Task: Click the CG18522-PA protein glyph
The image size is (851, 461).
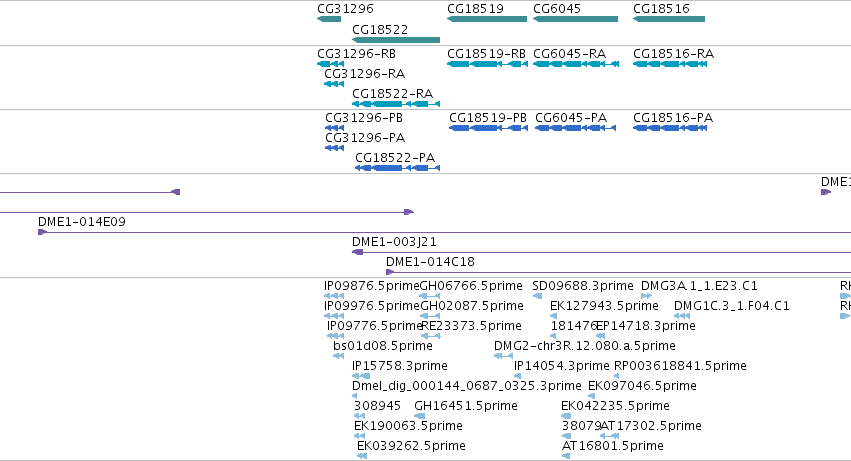Action: pyautogui.click(x=397, y=168)
